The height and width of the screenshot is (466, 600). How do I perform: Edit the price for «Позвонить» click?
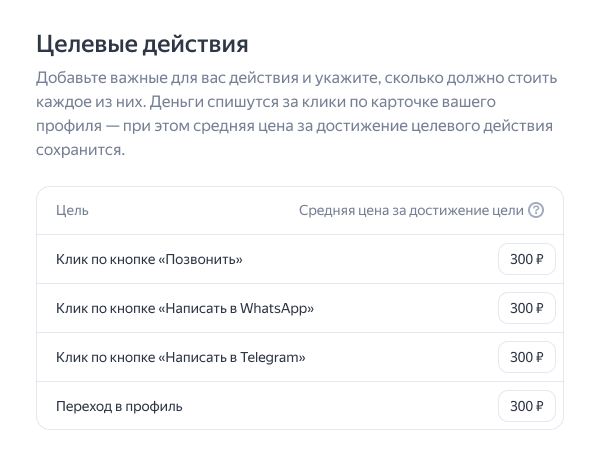point(526,260)
